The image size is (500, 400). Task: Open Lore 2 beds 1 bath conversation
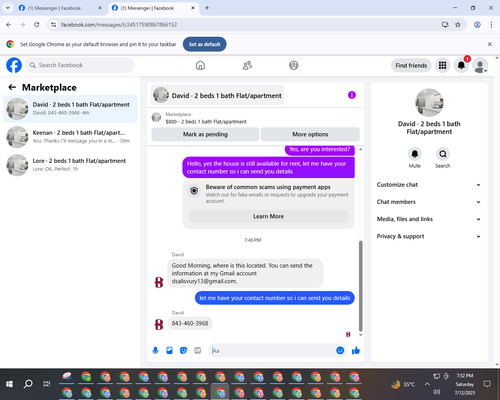(70, 165)
